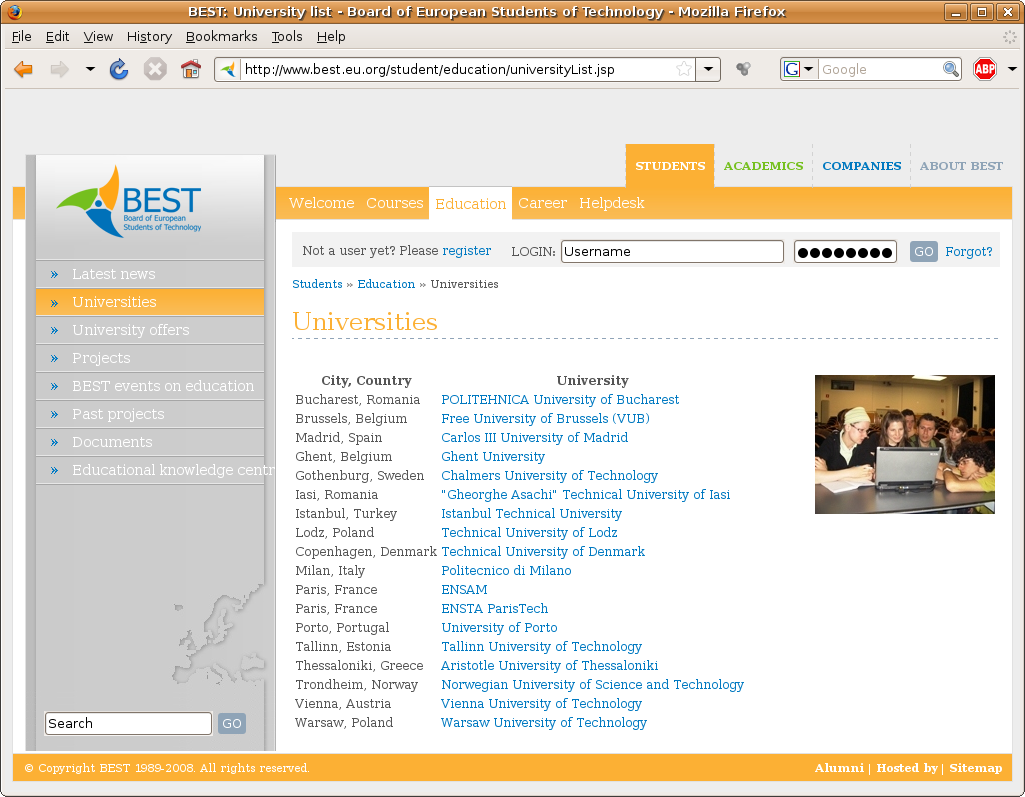Open University offers in the sidebar
1025x797 pixels.
[150, 330]
